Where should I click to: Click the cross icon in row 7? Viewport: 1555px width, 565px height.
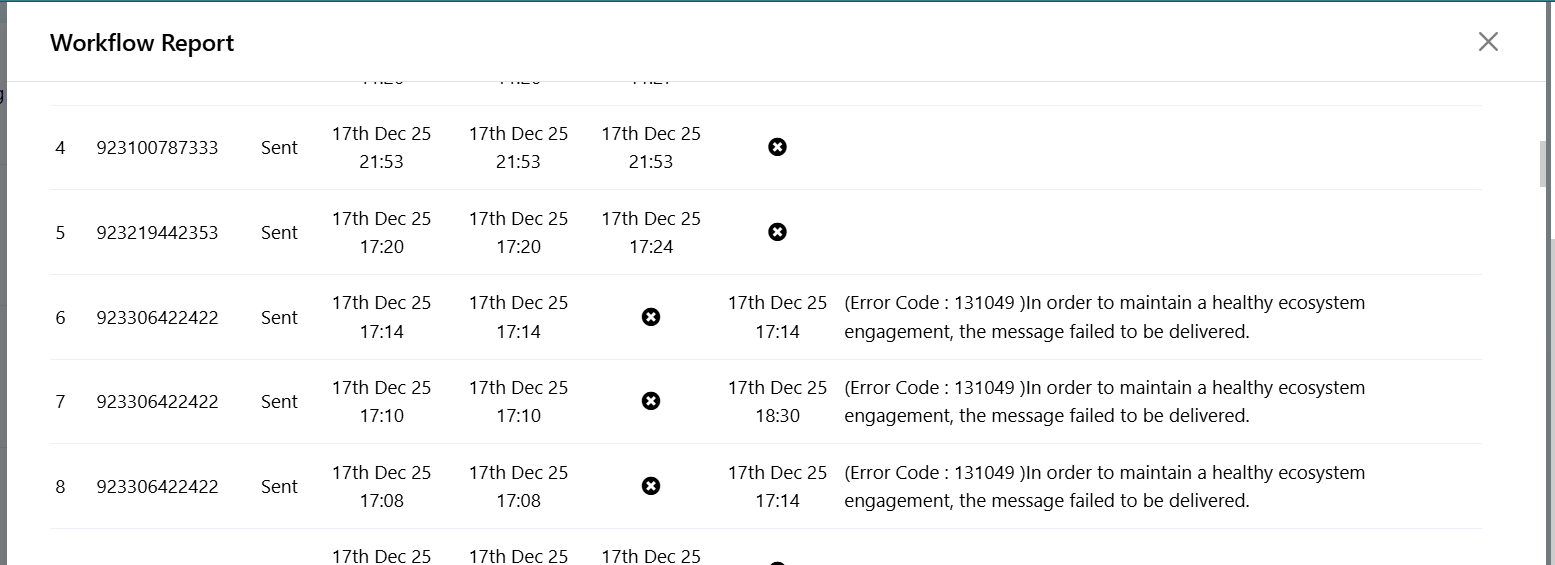(x=650, y=401)
